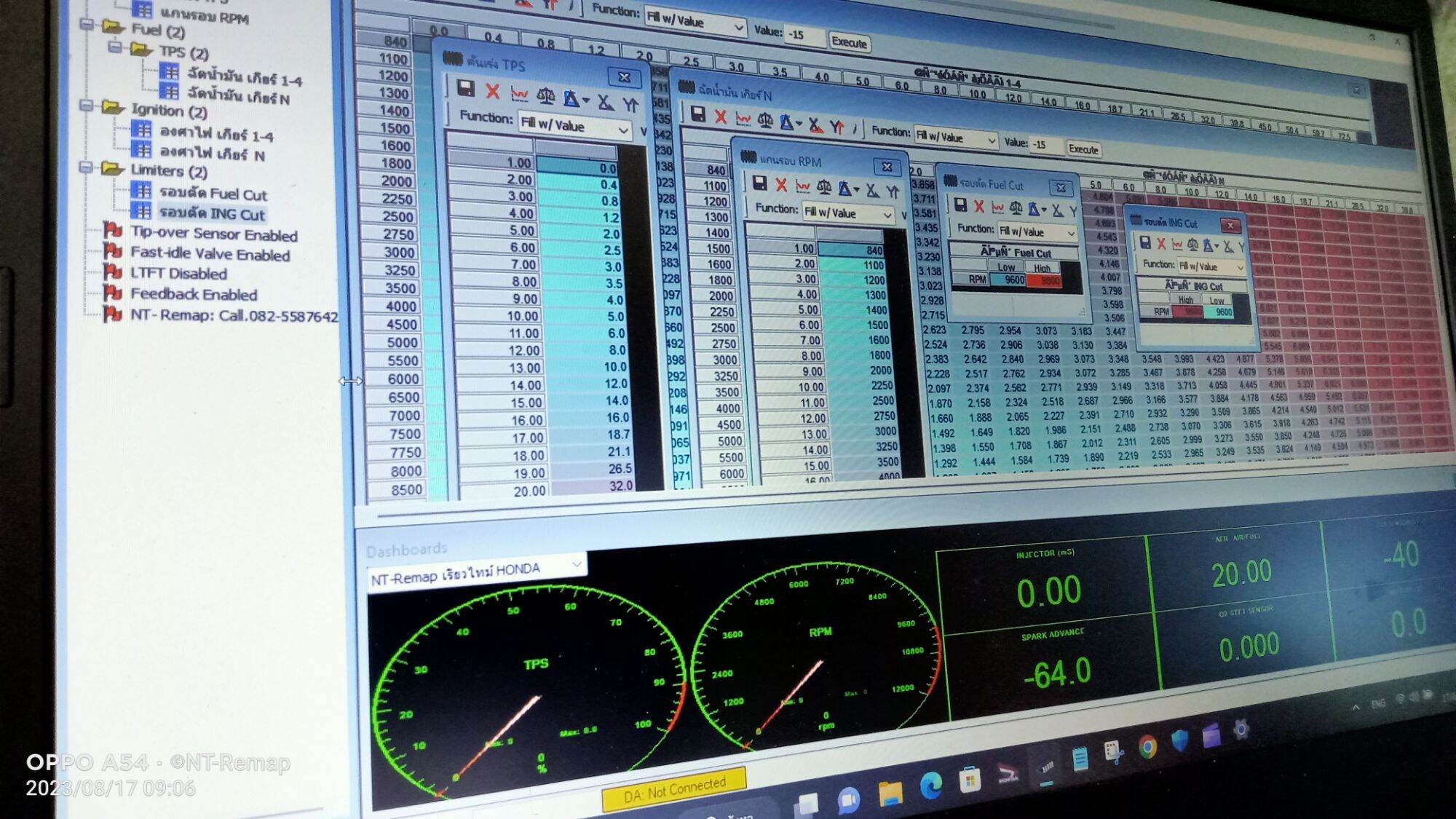Click Execute in the ฉีดน้ำมัน เกียร์ N window
This screenshot has height=819, width=1456.
(1083, 149)
